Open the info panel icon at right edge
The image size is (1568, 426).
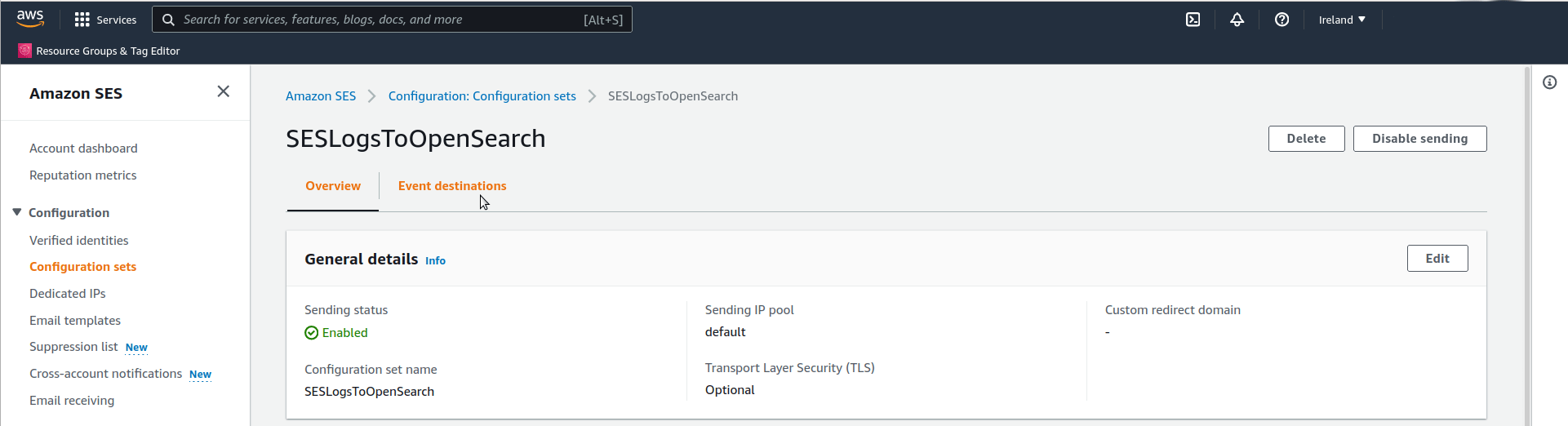[x=1549, y=82]
